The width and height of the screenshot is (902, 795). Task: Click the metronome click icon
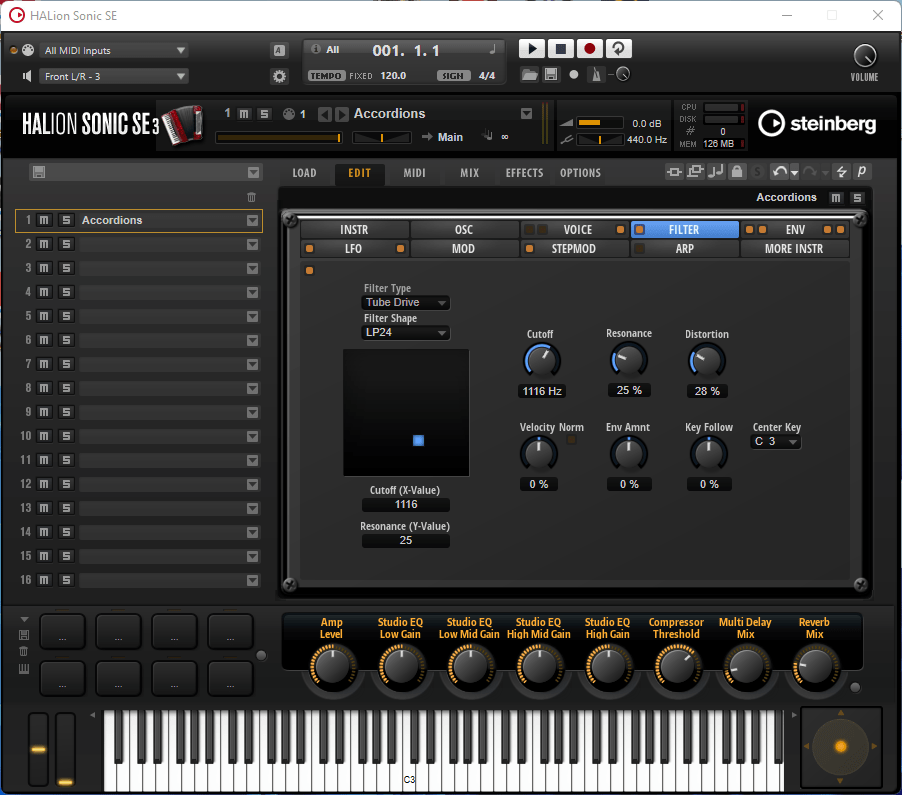pos(595,73)
